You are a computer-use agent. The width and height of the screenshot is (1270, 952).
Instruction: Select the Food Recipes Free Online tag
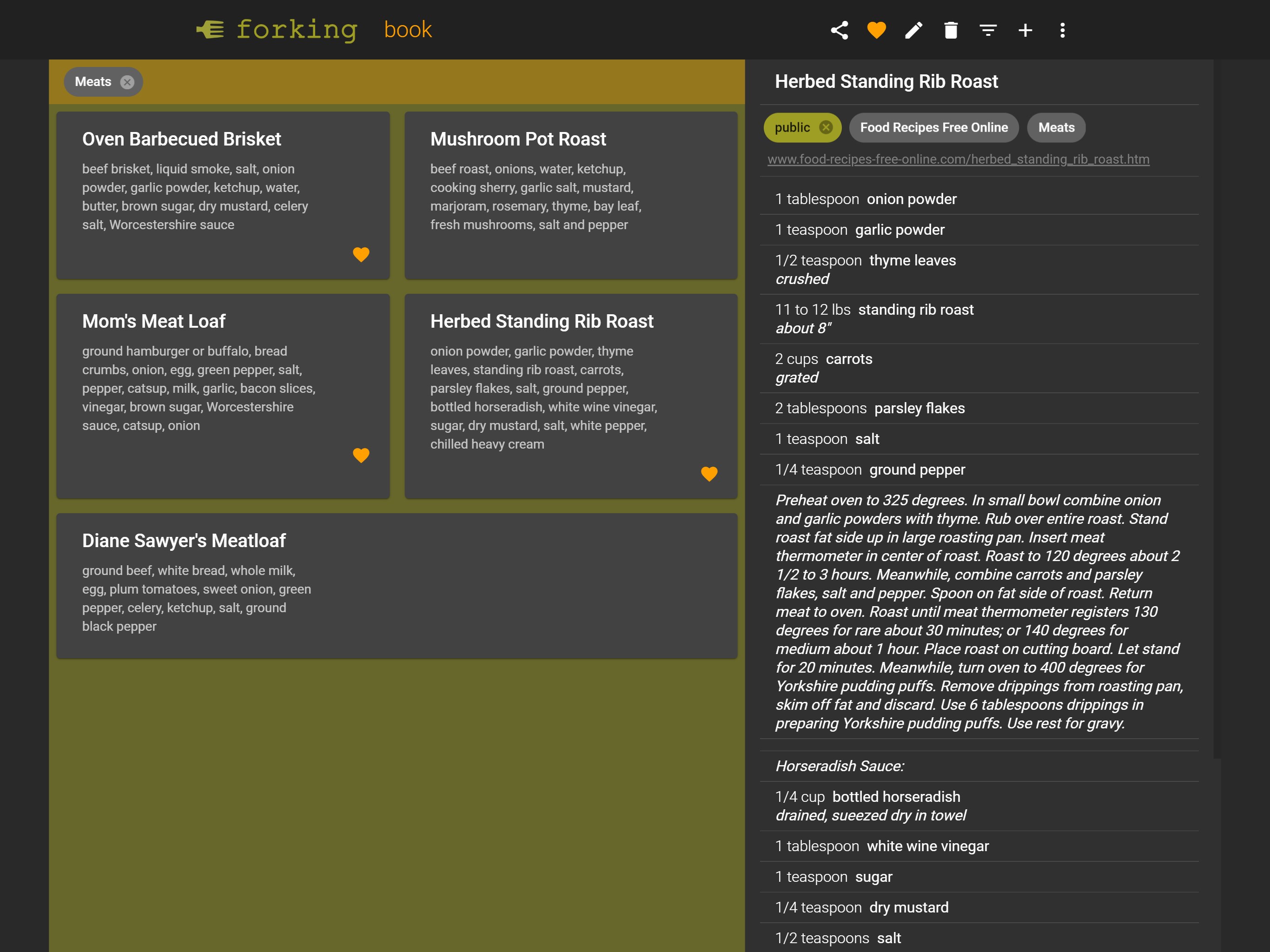[933, 127]
